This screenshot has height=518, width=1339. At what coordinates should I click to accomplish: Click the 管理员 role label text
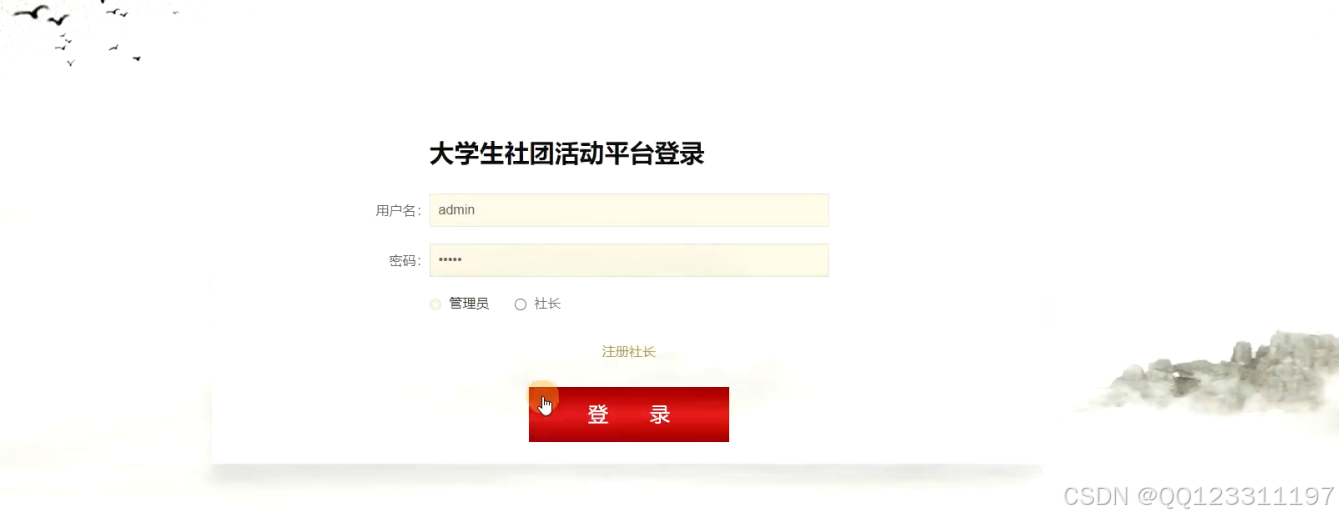pos(469,304)
